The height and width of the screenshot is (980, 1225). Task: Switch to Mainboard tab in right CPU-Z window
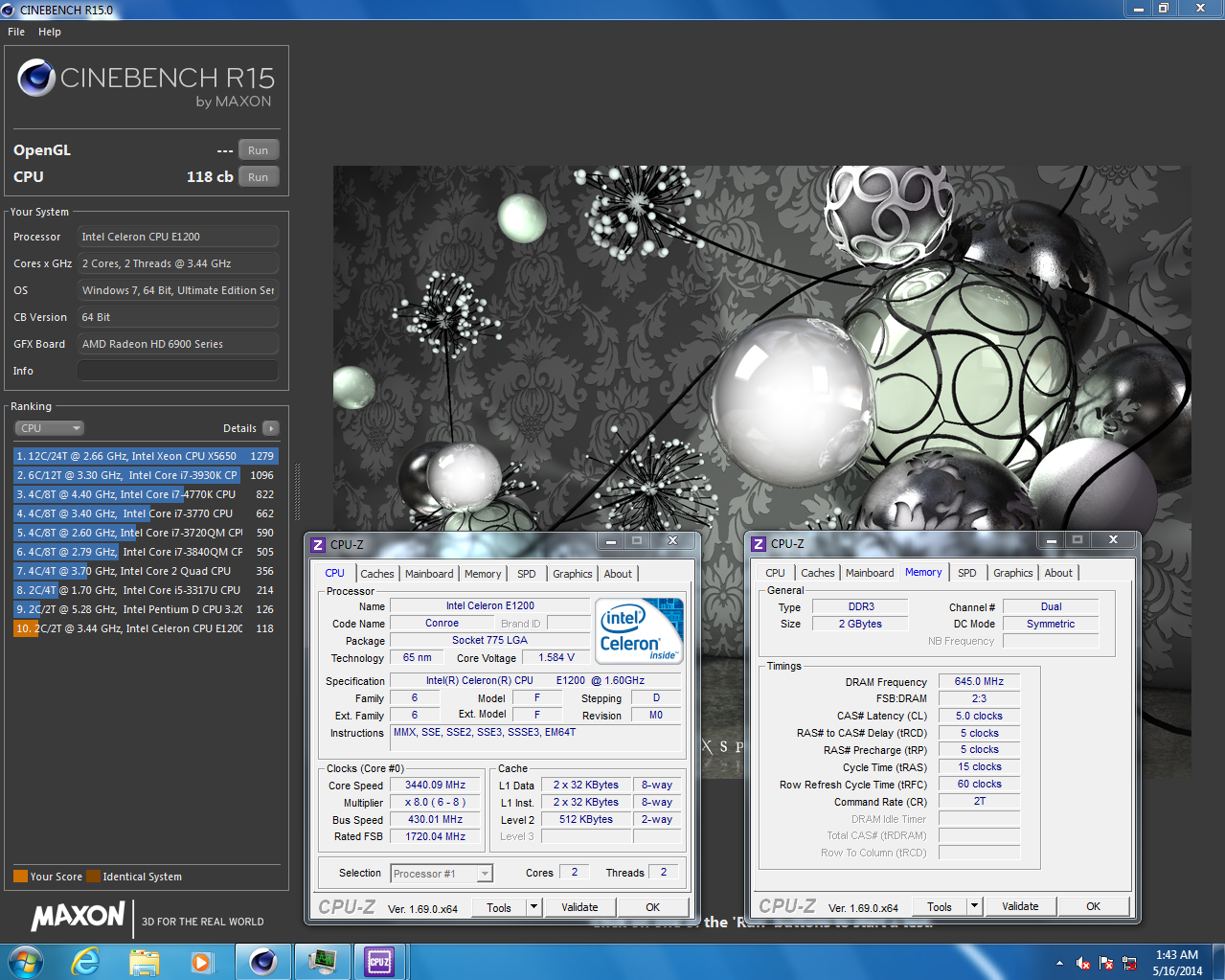tap(870, 573)
